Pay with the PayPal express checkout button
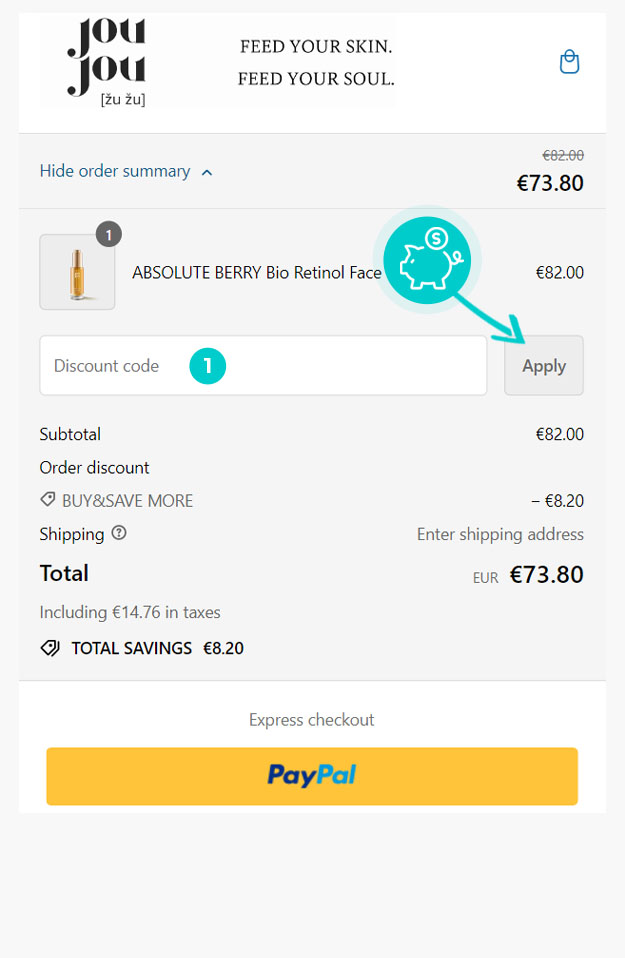This screenshot has height=958, width=625. point(312,776)
